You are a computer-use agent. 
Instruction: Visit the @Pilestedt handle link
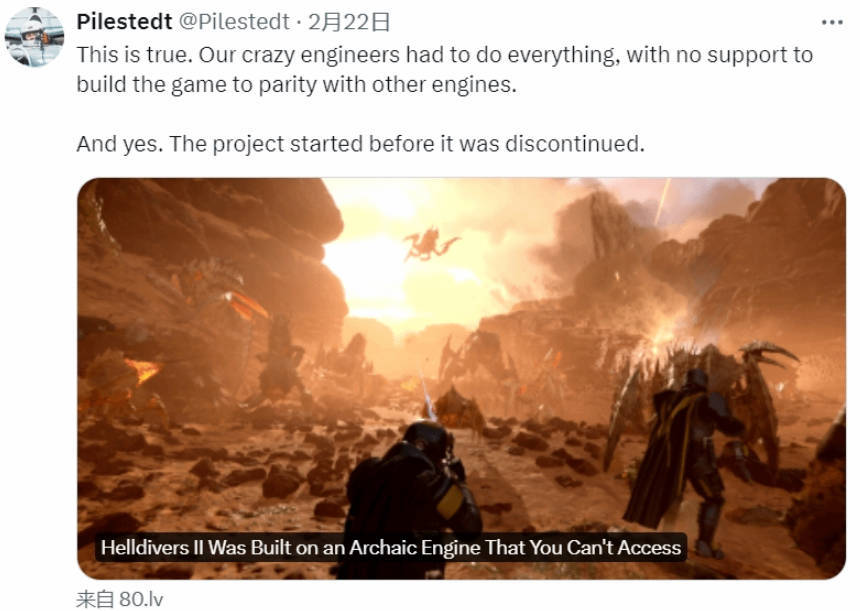point(234,22)
